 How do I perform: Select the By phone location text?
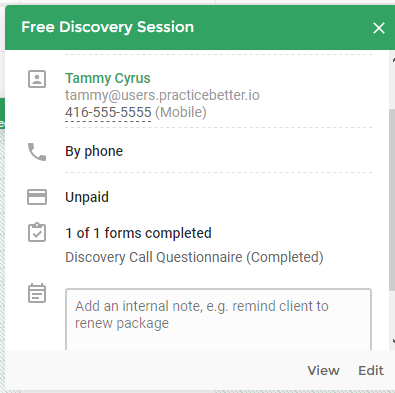(x=94, y=151)
